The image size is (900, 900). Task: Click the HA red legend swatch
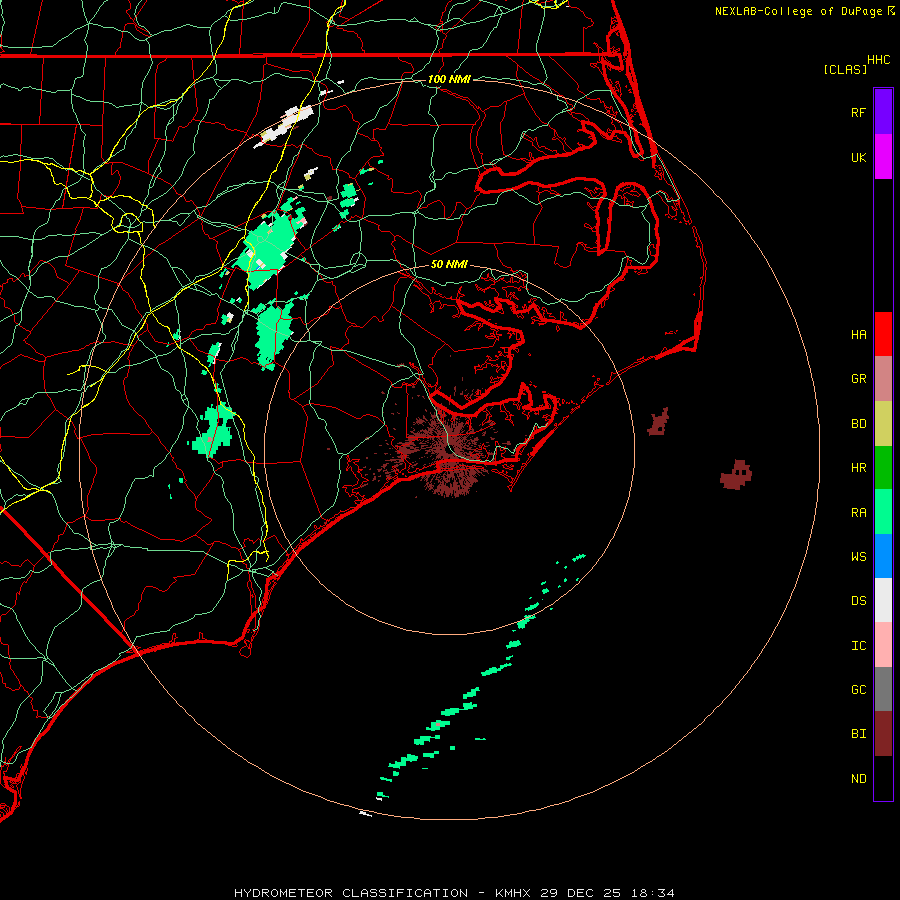tap(883, 334)
